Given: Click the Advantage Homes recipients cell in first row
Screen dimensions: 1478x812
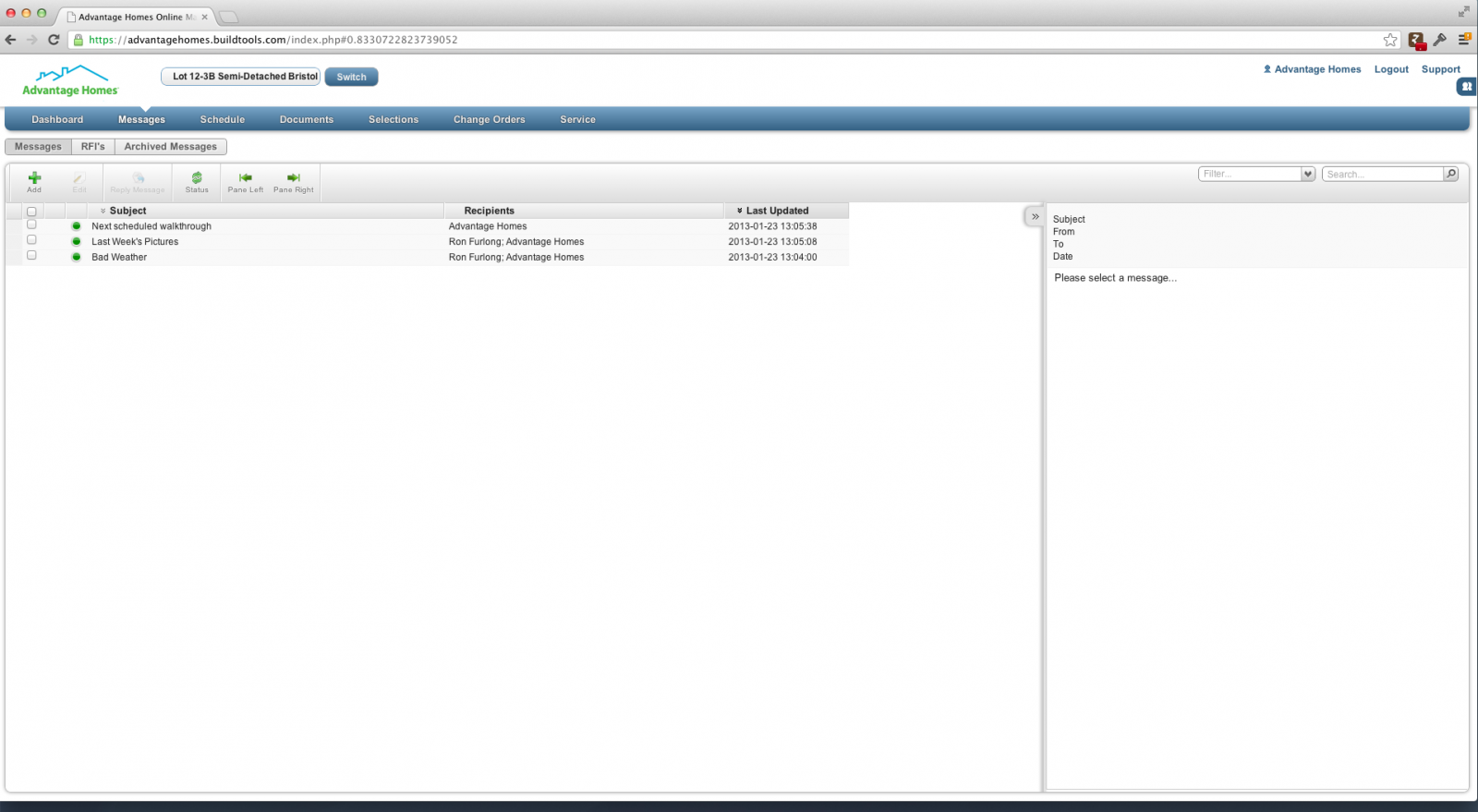Looking at the screenshot, I should (488, 226).
